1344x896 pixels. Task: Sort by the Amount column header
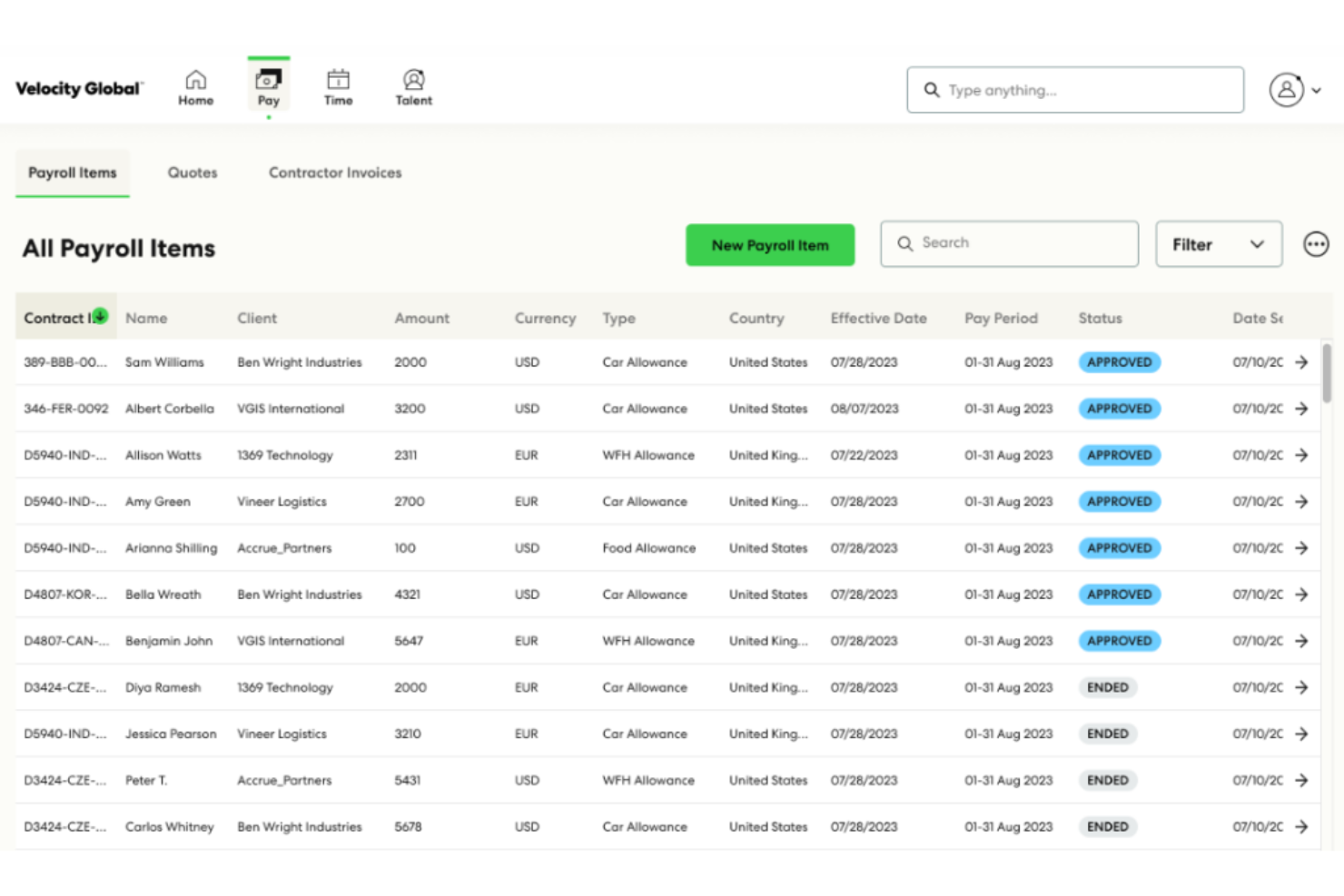421,318
